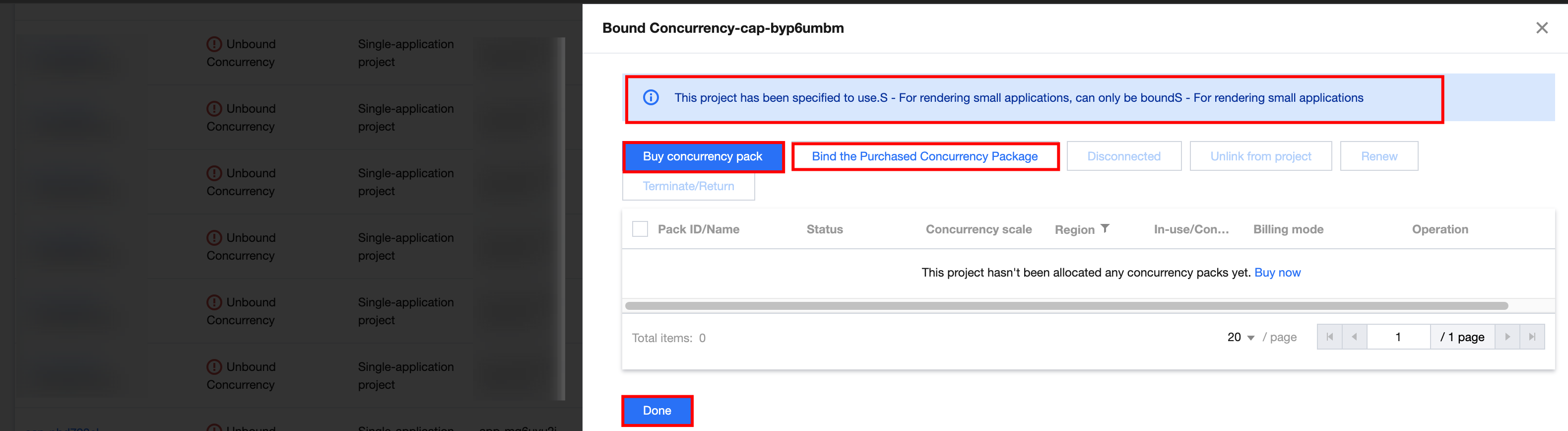Viewport: 1568px width, 431px height.
Task: Click the Region filter funnel icon
Action: [x=1105, y=228]
